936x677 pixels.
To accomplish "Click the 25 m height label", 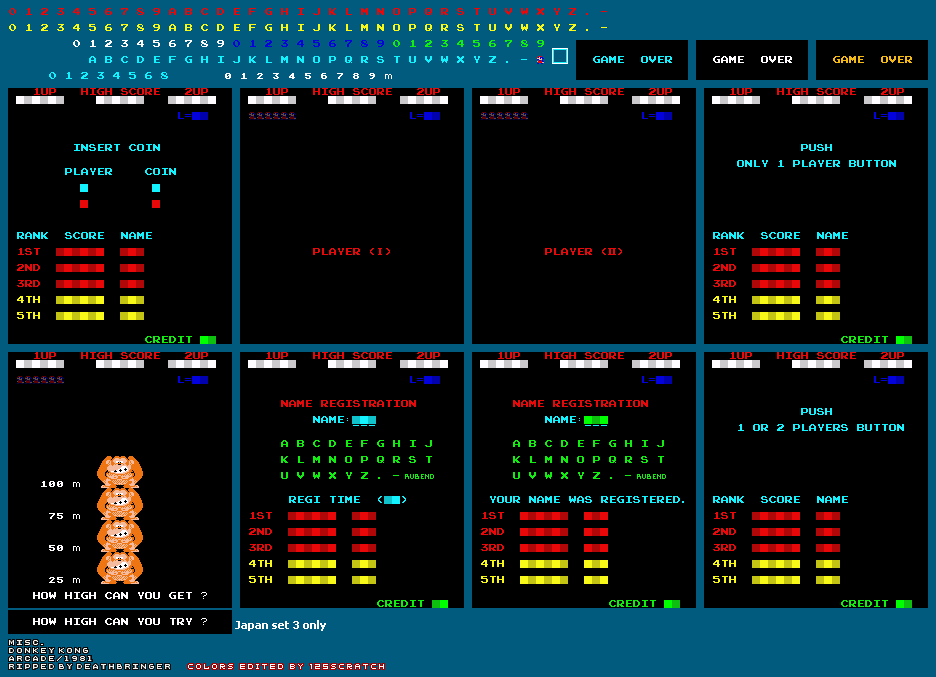I will 64,580.
